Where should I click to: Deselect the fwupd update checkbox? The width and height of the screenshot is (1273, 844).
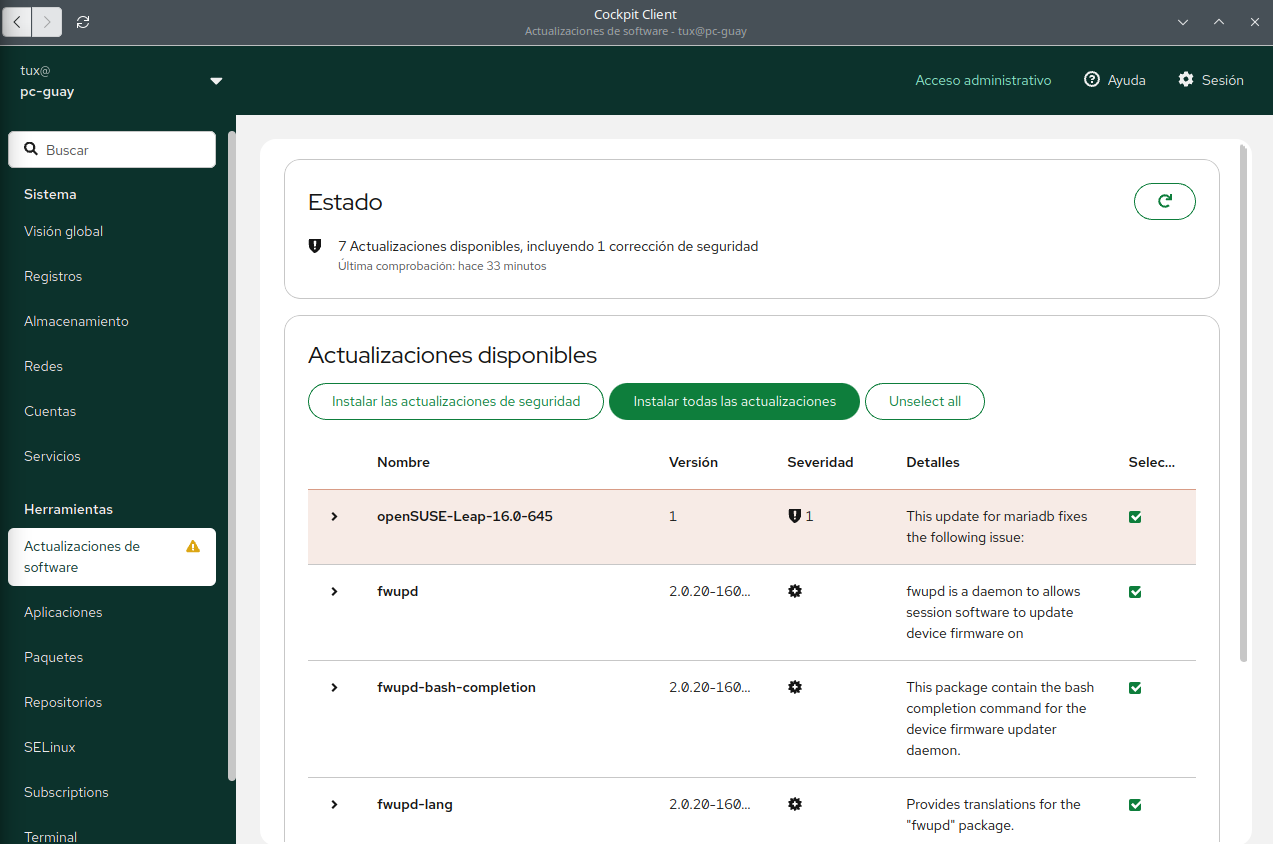pyautogui.click(x=1135, y=592)
